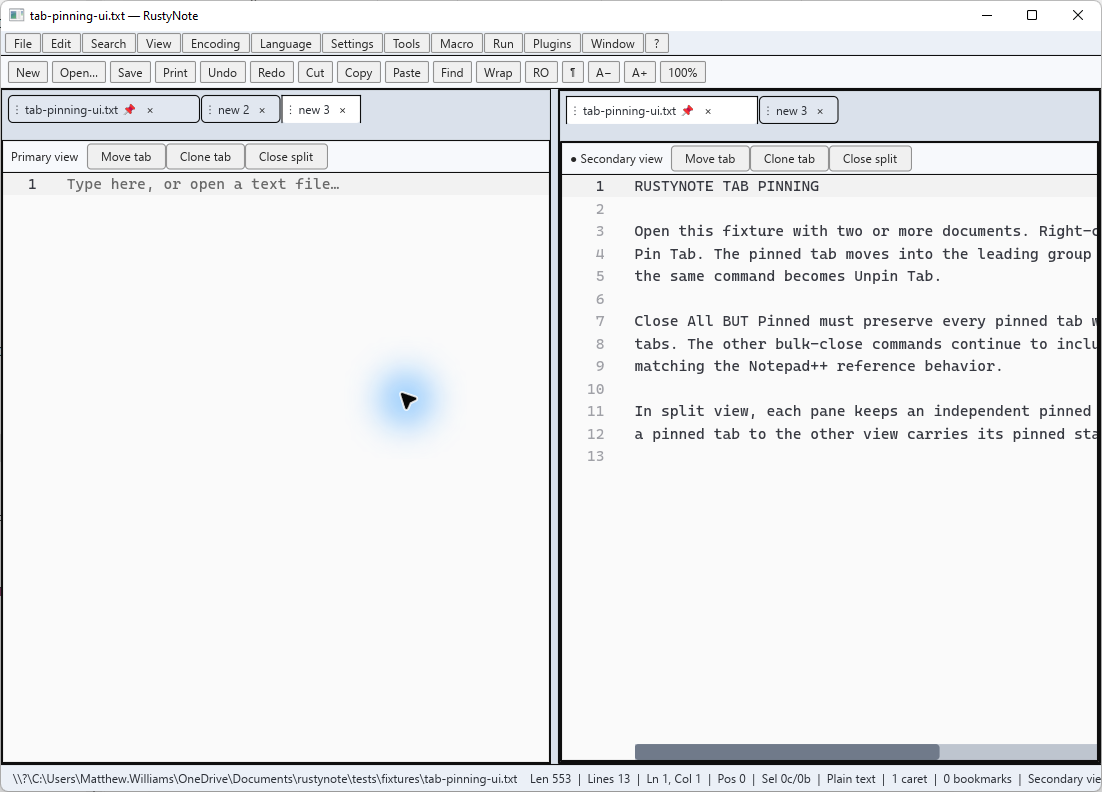Screen dimensions: 1102x792
Task: Click the drag handle dots of new 2 tab
Action: (210, 110)
